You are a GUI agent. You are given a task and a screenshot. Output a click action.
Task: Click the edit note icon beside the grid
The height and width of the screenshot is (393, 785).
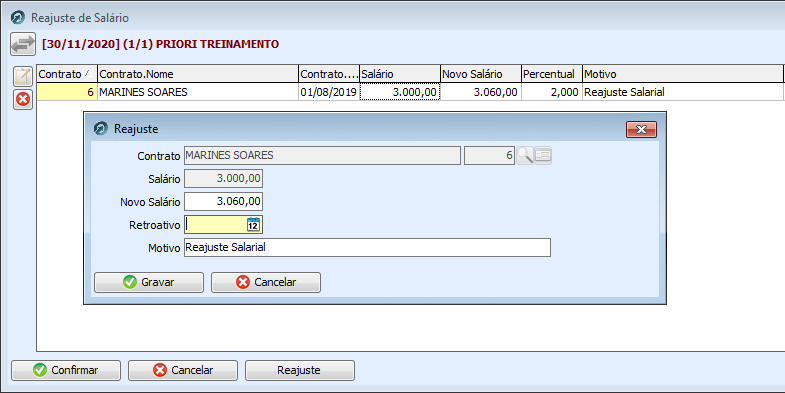click(x=23, y=76)
